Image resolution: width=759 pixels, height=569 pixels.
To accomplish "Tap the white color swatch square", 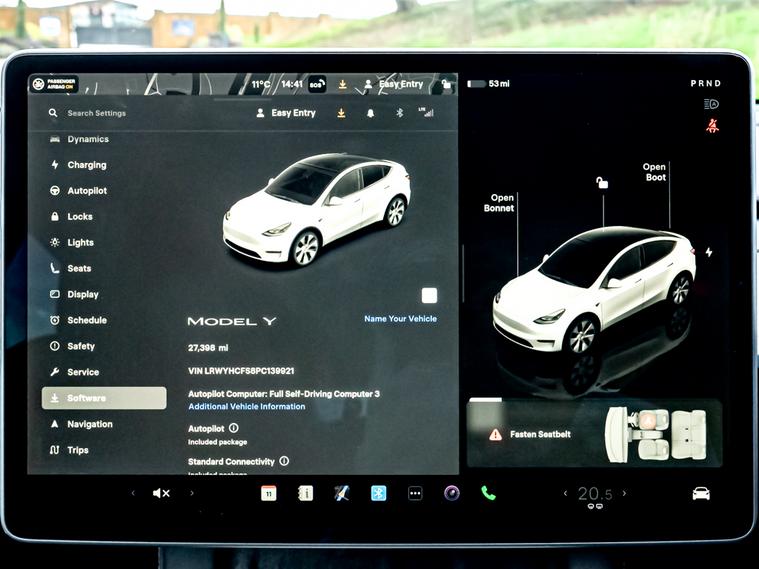I will [x=429, y=295].
